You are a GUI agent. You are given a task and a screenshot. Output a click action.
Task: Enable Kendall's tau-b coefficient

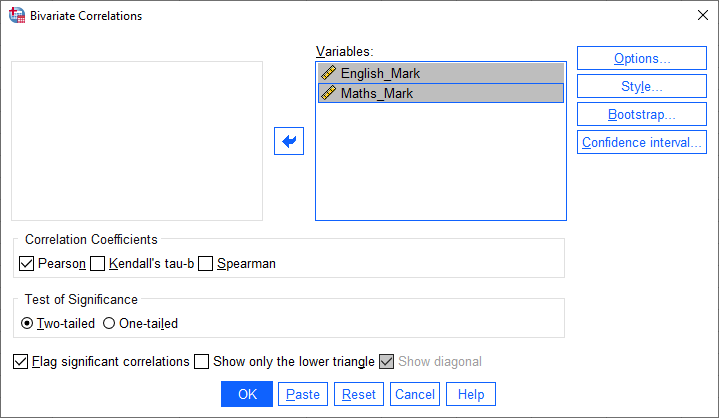point(98,264)
